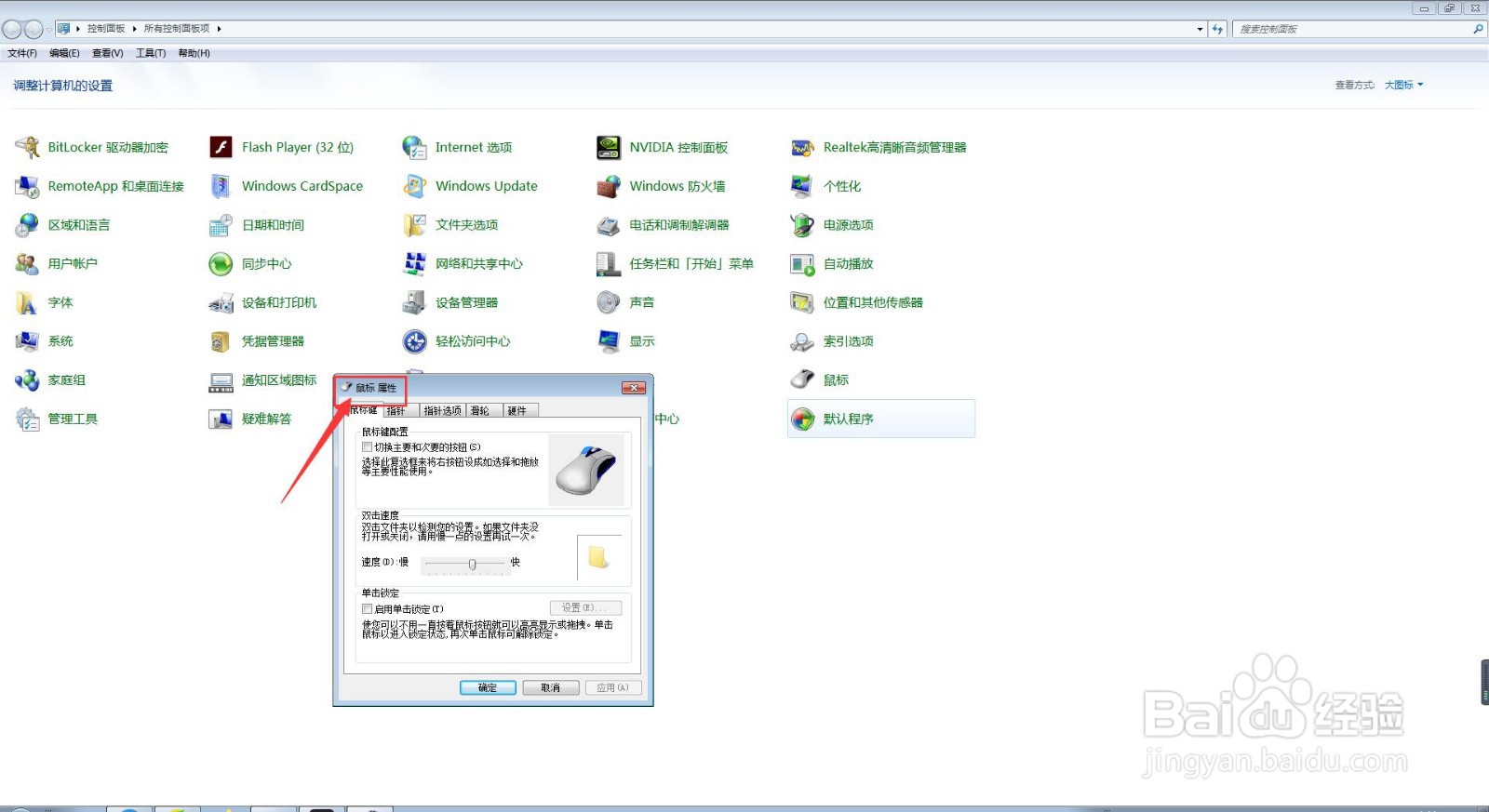Confirm with 确定 button
Screen dimensions: 1489x812
click(x=488, y=687)
